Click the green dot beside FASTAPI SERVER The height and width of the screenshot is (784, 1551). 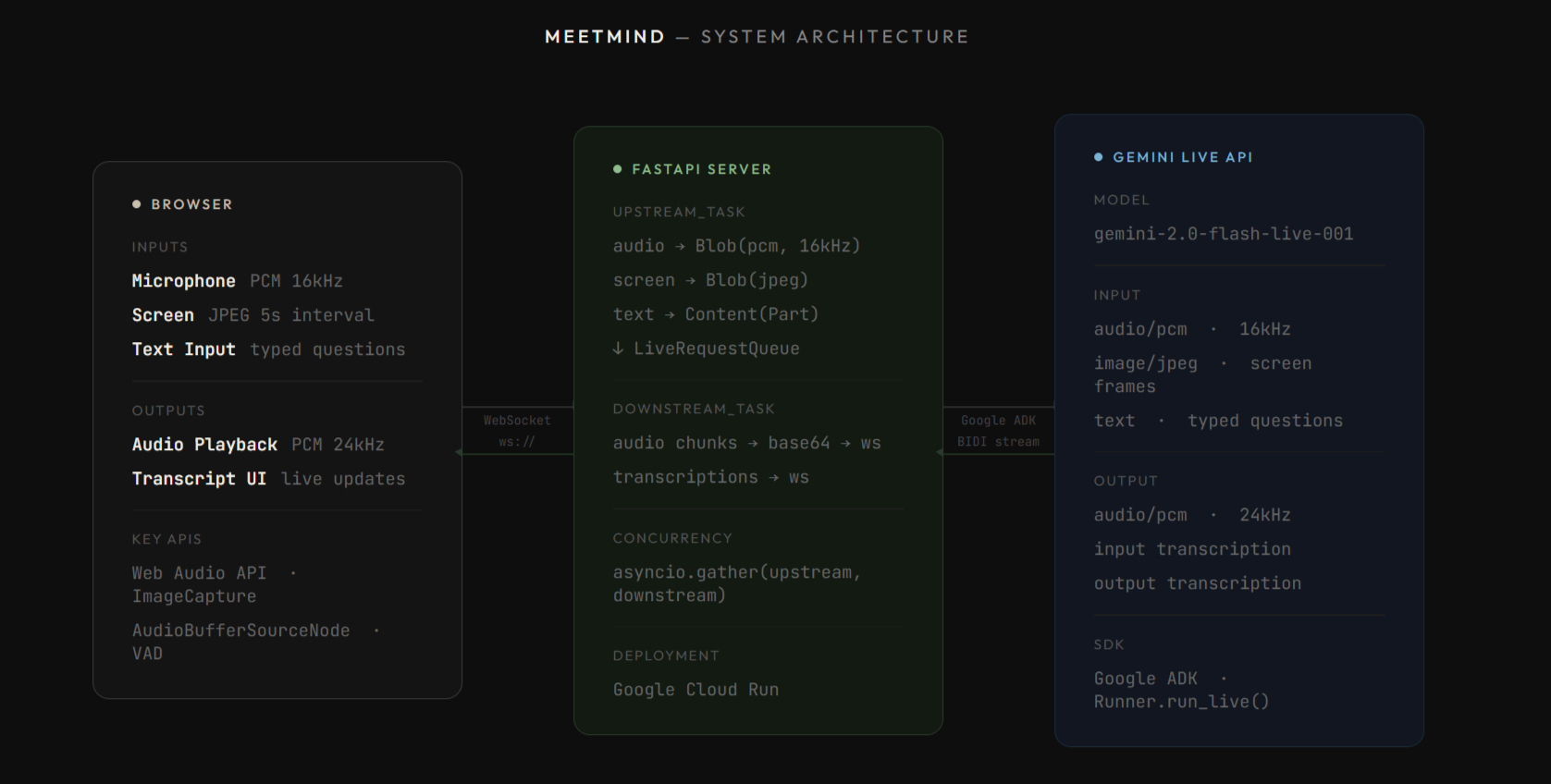[x=617, y=169]
